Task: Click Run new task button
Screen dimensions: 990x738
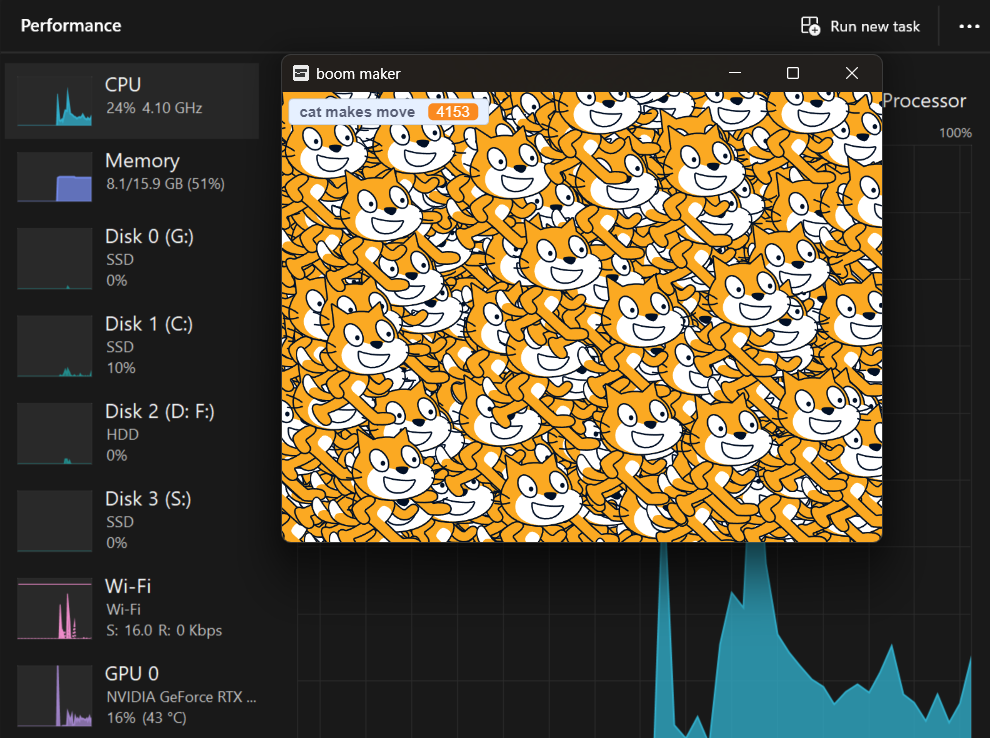Action: (x=860, y=26)
